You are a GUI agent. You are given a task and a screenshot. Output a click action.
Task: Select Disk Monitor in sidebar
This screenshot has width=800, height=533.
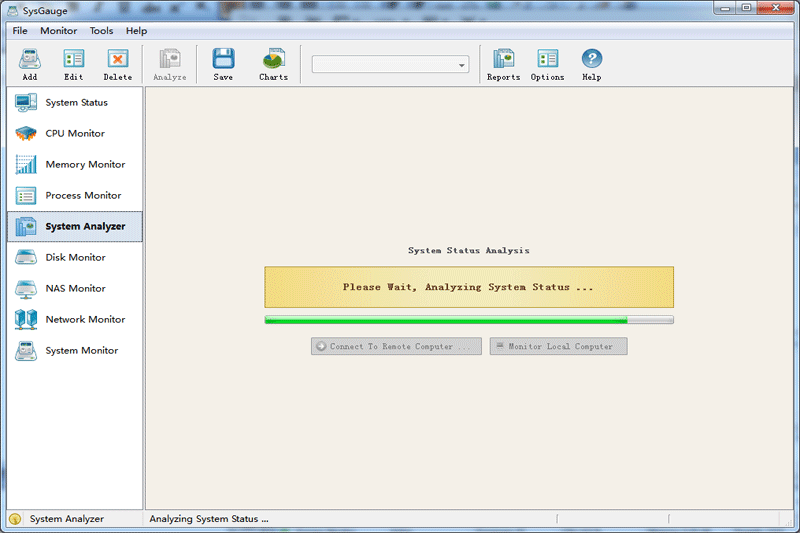tap(74, 258)
